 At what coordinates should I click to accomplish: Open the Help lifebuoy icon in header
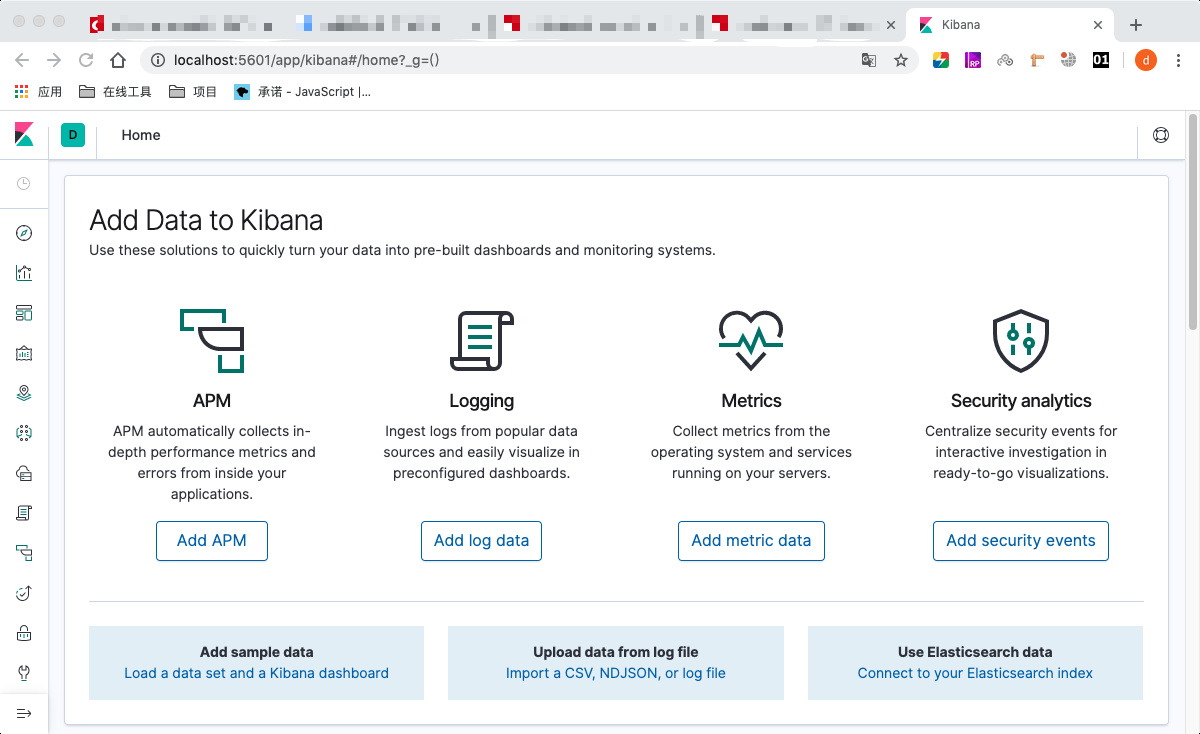(1161, 135)
